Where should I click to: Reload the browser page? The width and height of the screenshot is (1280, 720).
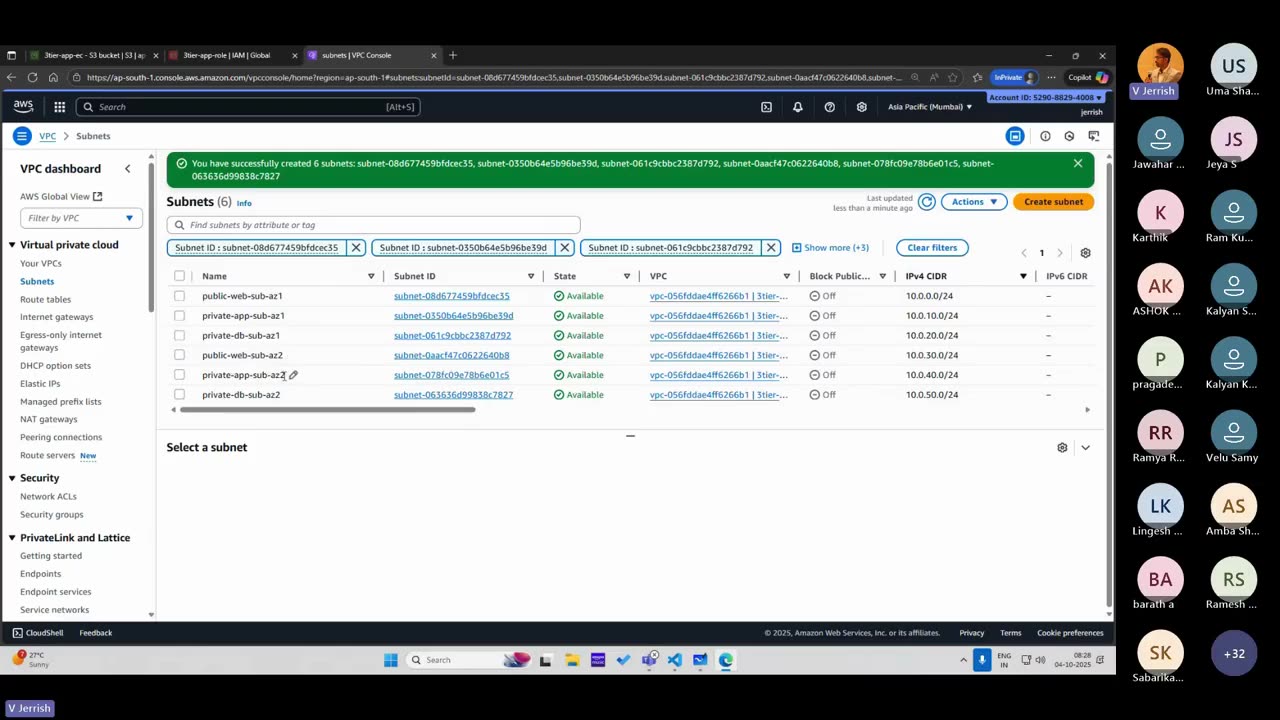pyautogui.click(x=32, y=77)
